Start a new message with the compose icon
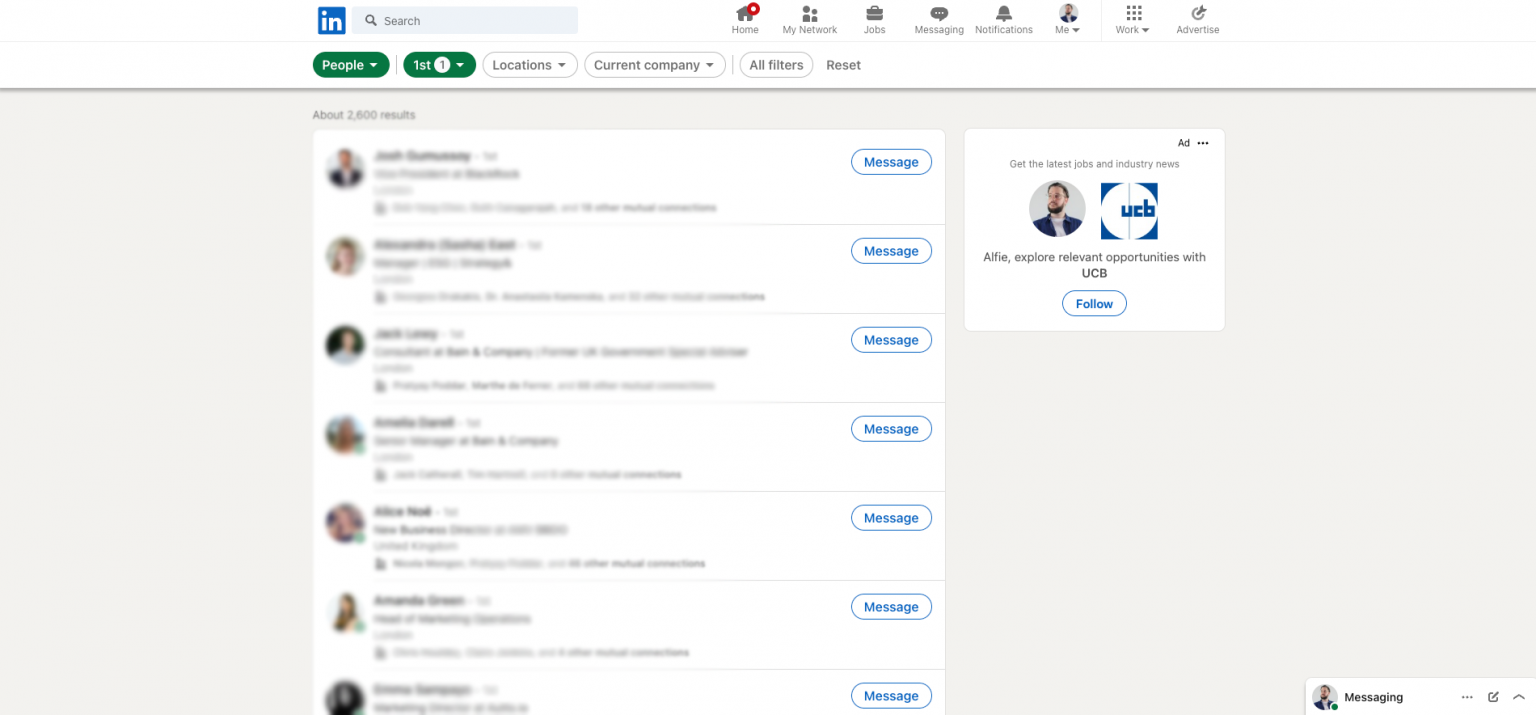1536x715 pixels. (1493, 697)
